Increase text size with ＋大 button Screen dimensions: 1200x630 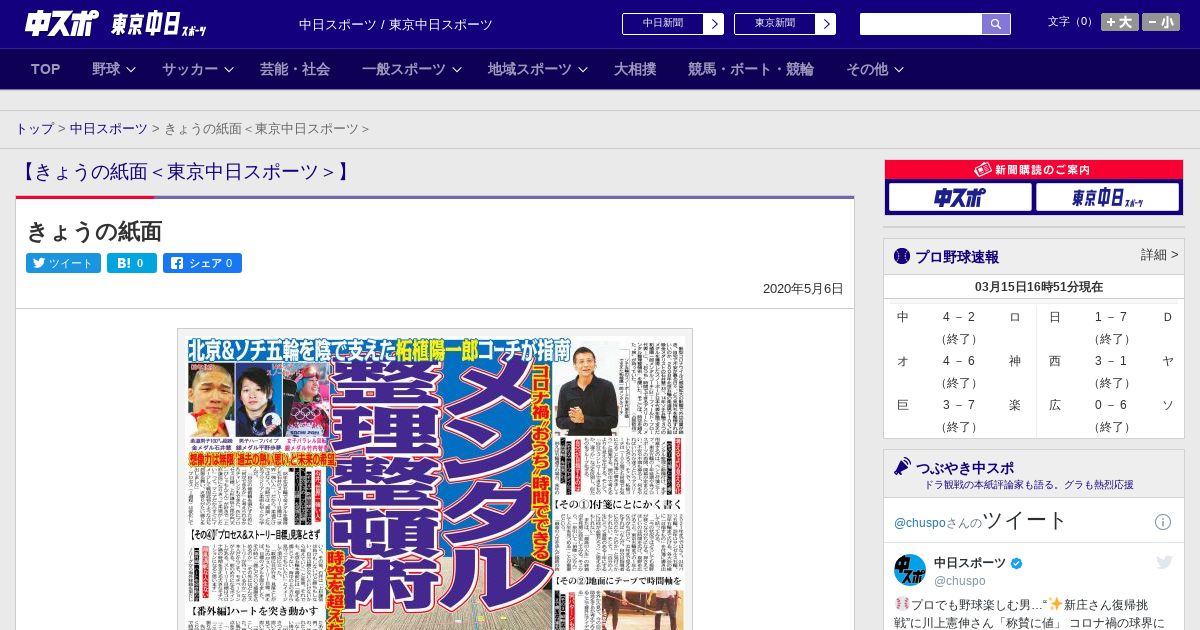coord(1120,22)
